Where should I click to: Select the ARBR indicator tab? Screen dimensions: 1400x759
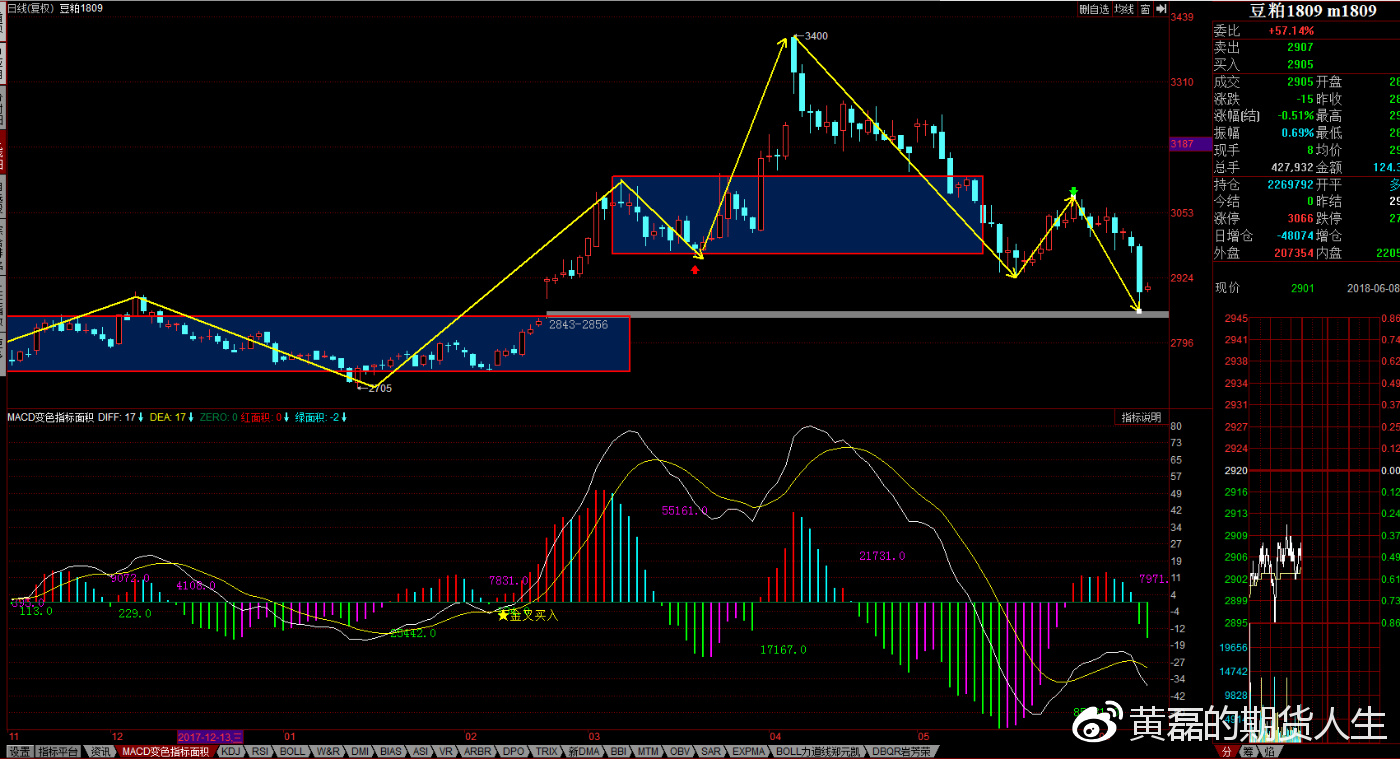477,750
